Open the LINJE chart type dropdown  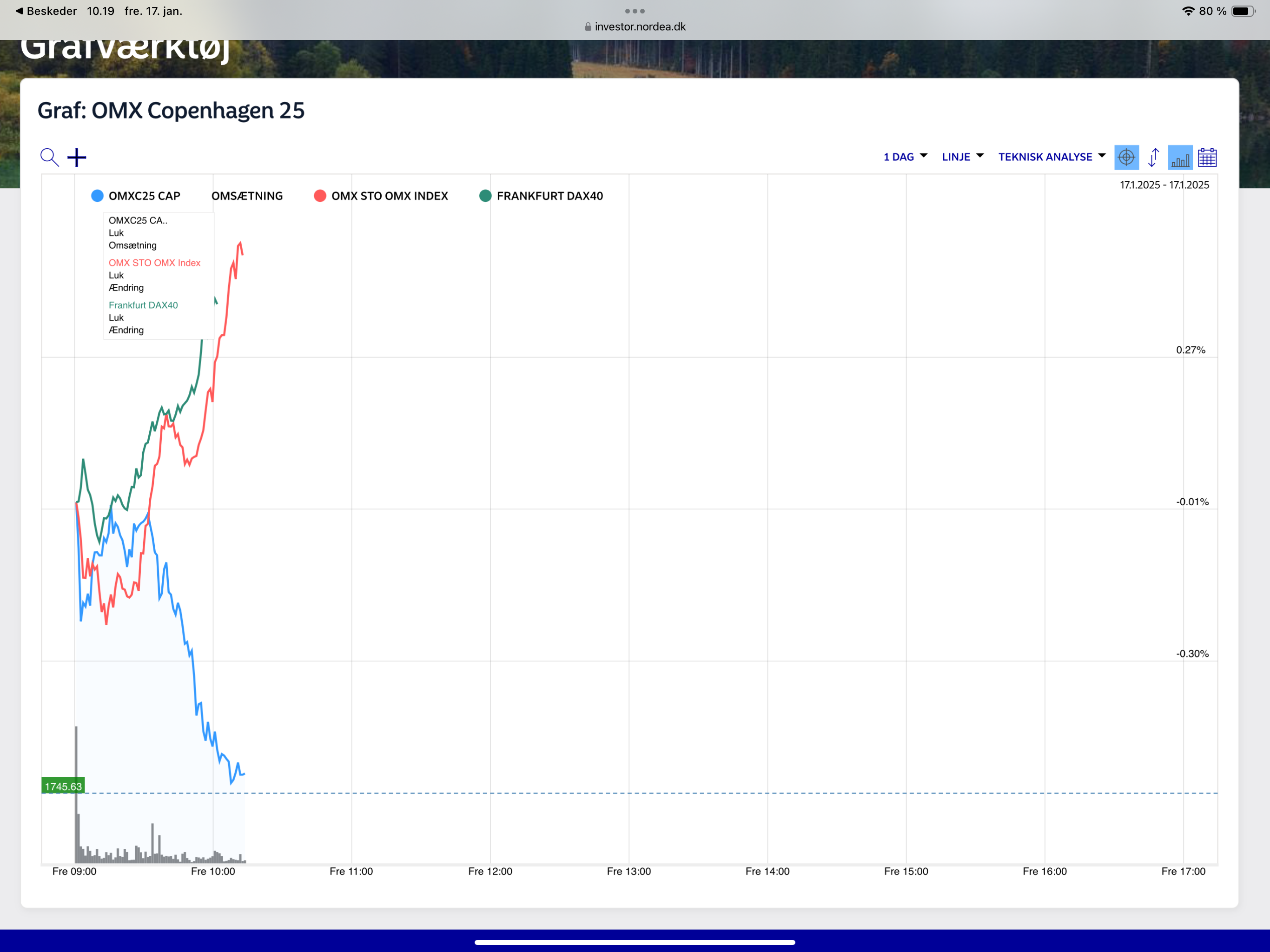click(x=962, y=157)
